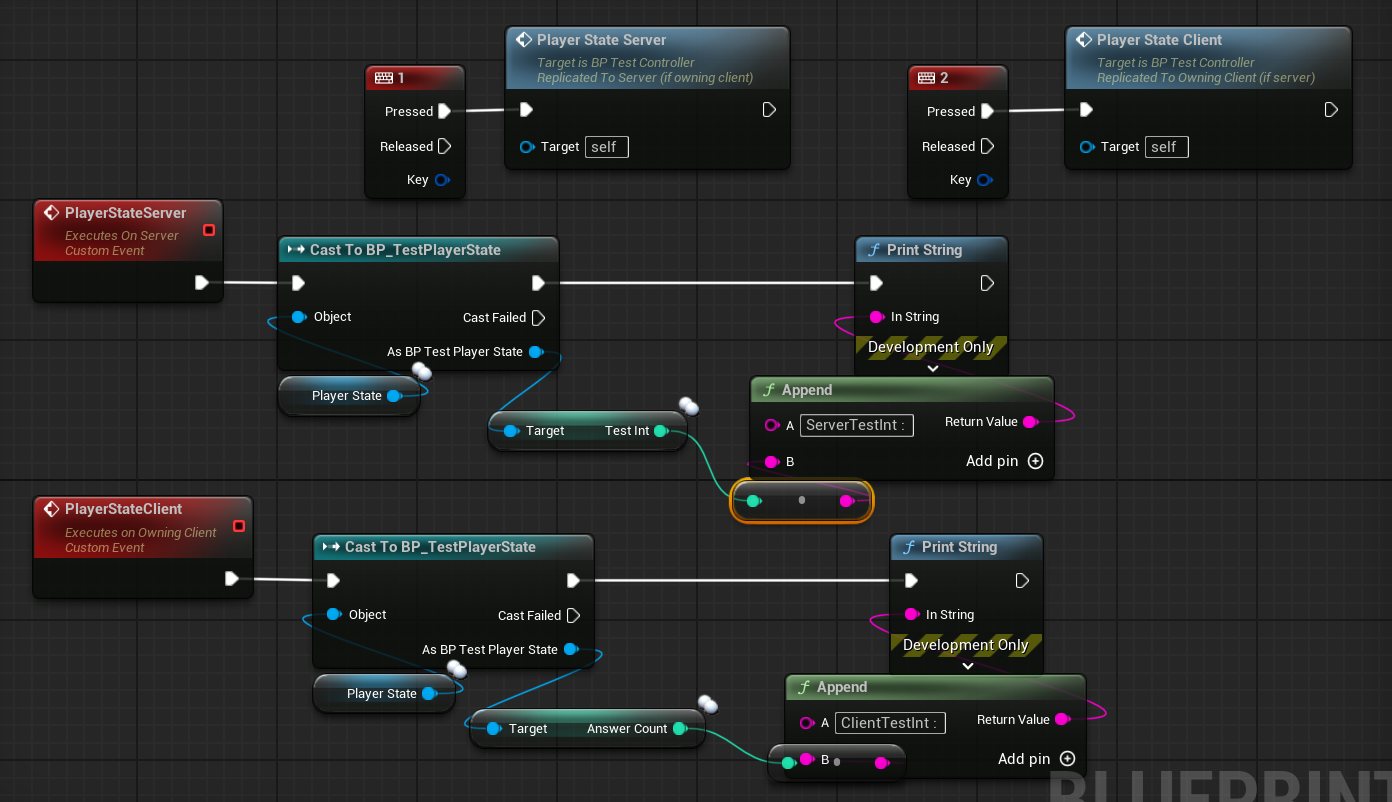Click the B pin on upper Append node
The height and width of the screenshot is (802, 1392).
point(772,462)
